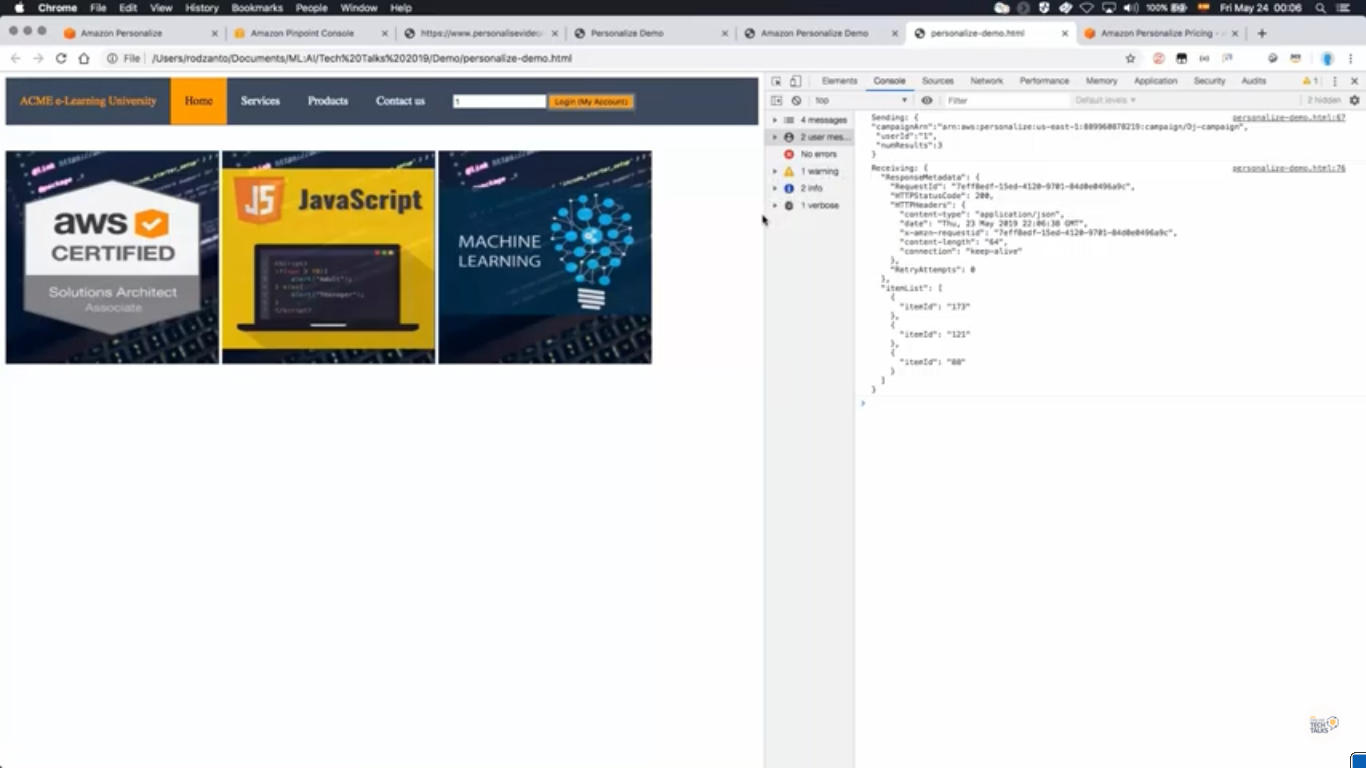This screenshot has height=768, width=1366.
Task: Open the DevTools three-dot menu
Action: (1334, 81)
